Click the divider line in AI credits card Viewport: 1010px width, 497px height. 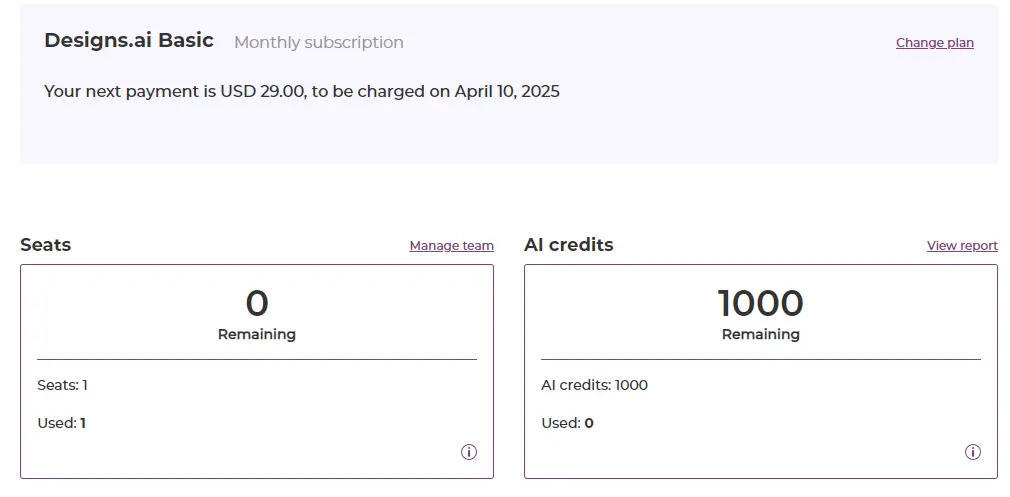point(761,359)
